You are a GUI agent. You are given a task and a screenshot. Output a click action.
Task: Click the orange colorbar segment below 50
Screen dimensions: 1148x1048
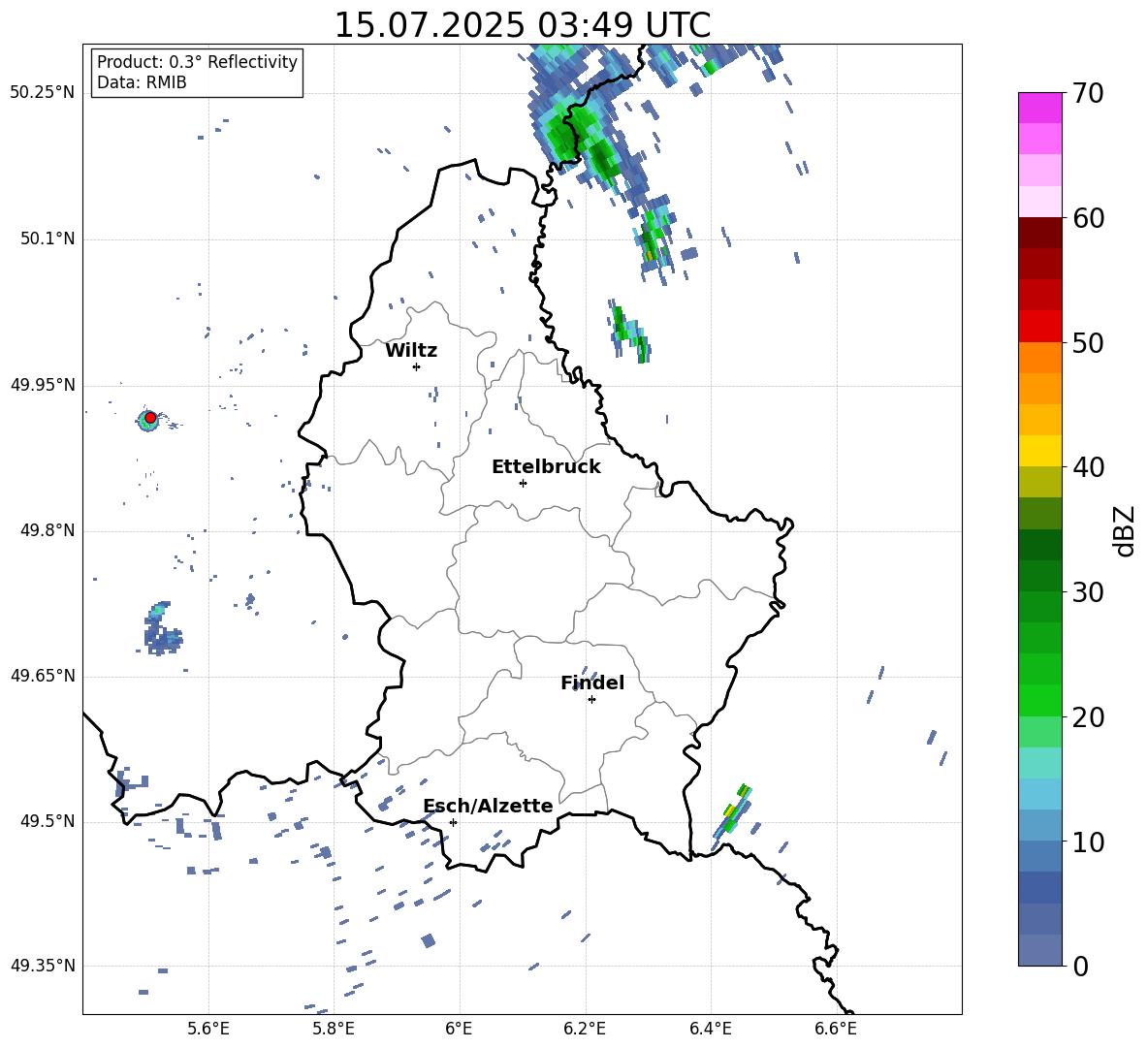[1039, 358]
